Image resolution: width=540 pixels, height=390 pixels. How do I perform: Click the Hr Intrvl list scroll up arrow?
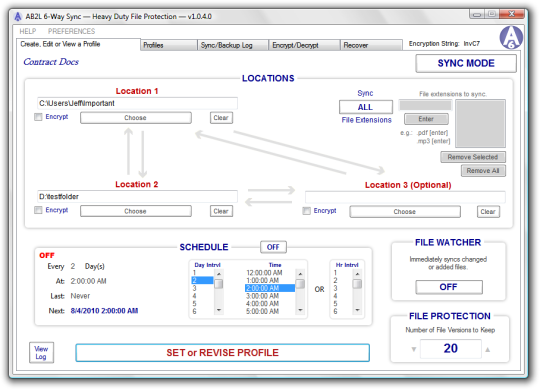click(x=357, y=274)
